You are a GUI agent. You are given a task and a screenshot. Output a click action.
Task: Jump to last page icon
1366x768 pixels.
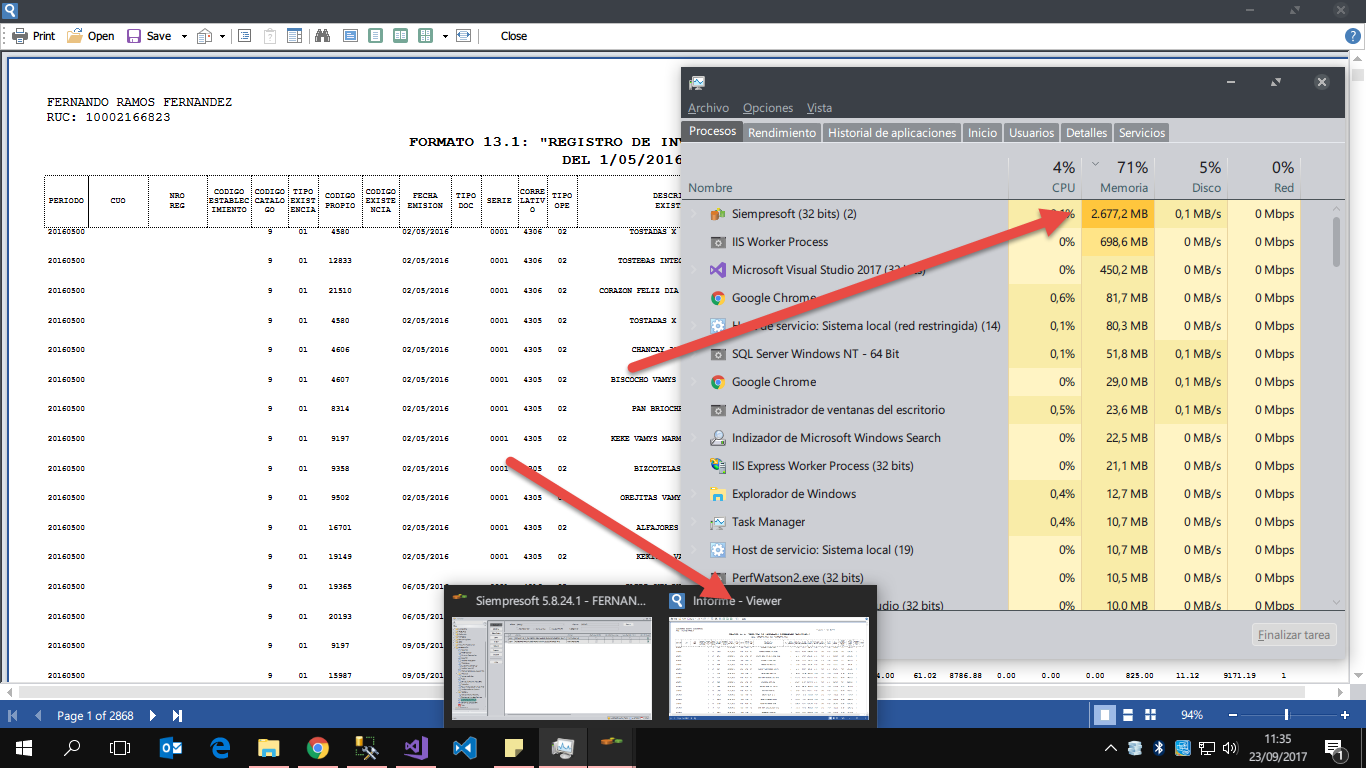click(x=177, y=715)
